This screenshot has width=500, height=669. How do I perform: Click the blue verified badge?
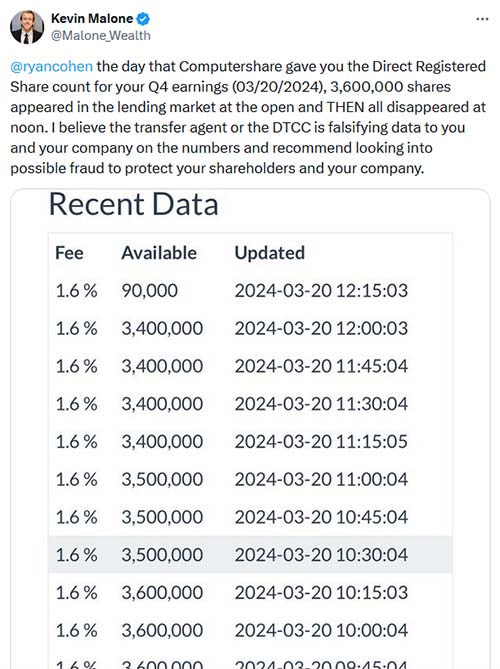(x=143, y=19)
